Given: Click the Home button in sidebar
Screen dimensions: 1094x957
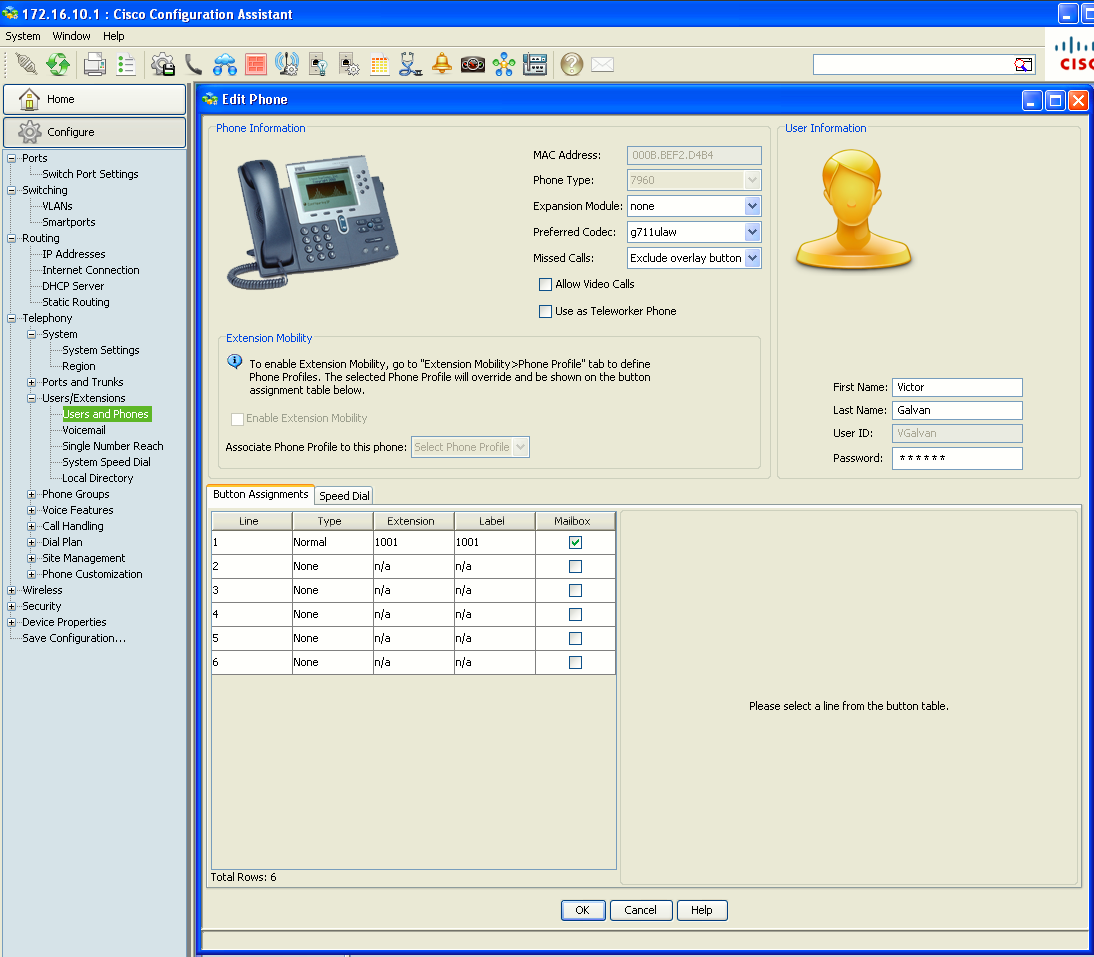Looking at the screenshot, I should (x=94, y=99).
